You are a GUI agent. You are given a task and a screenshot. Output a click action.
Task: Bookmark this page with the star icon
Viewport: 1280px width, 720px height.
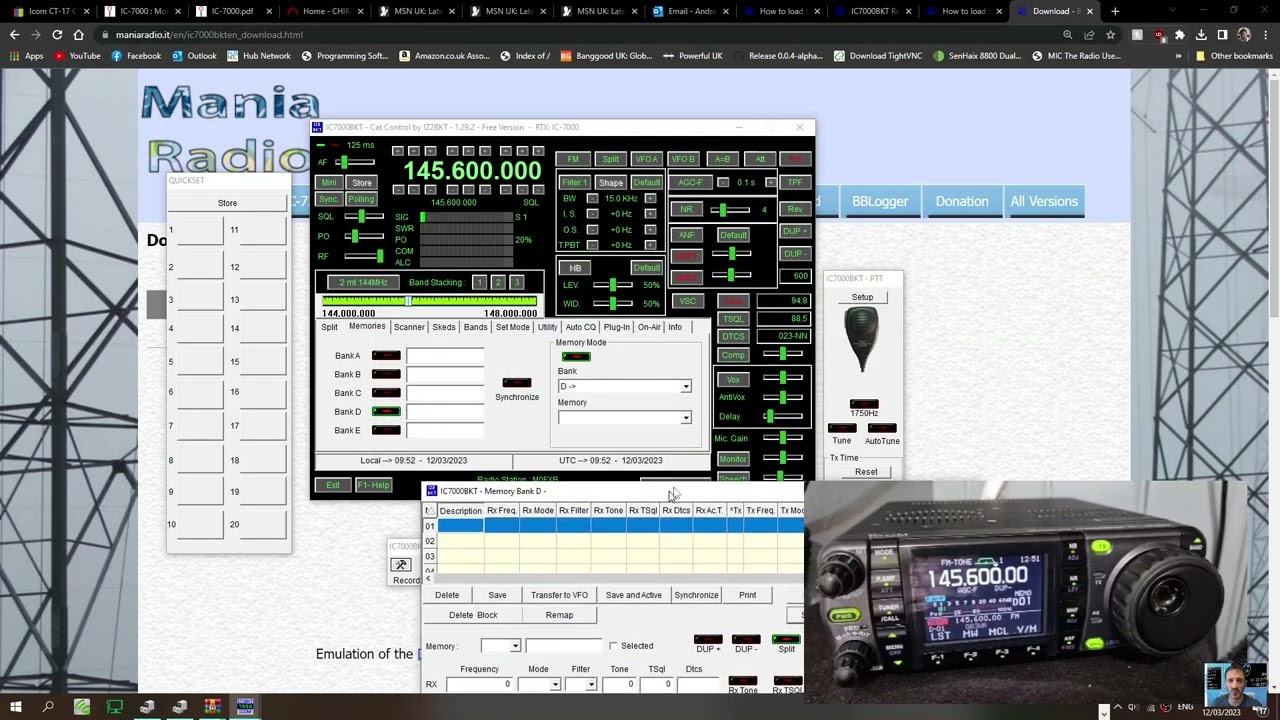(1110, 34)
